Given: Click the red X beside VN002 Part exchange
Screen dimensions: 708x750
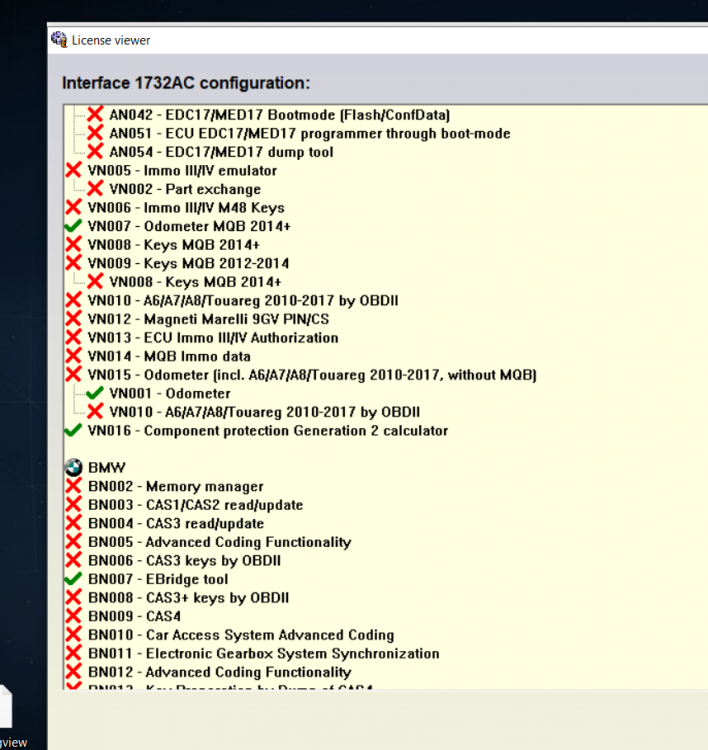Looking at the screenshot, I should 95,188.
